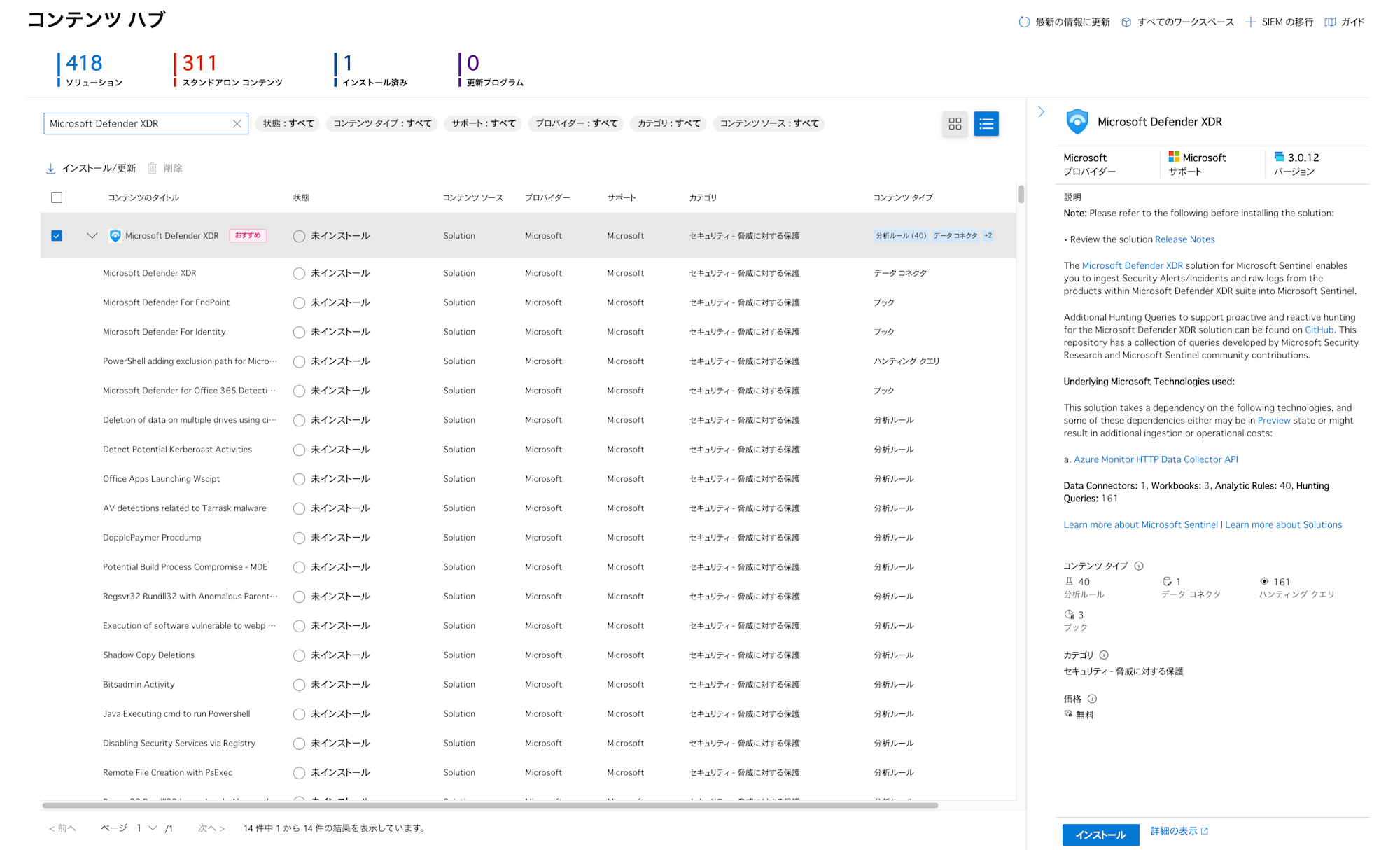Select status circle for Microsoft Defender For EndPoint
The image size is (1400, 850).
click(299, 303)
